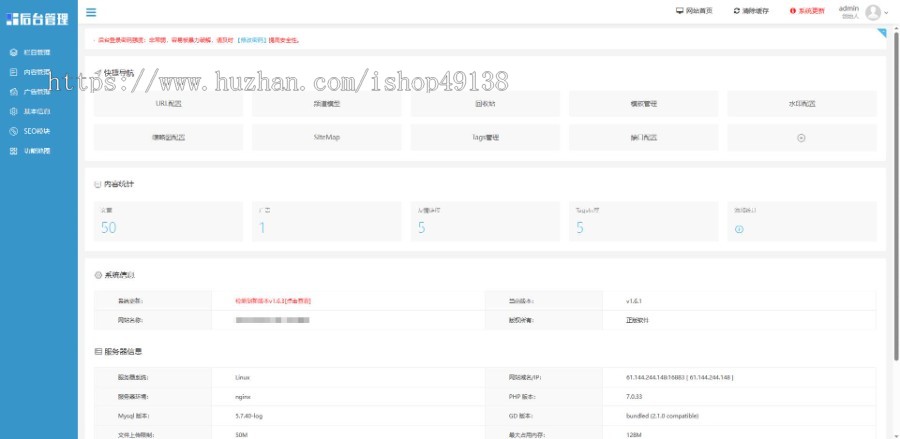900x439 pixels.
Task: Click the nginx server environment value
Action: tap(243, 397)
